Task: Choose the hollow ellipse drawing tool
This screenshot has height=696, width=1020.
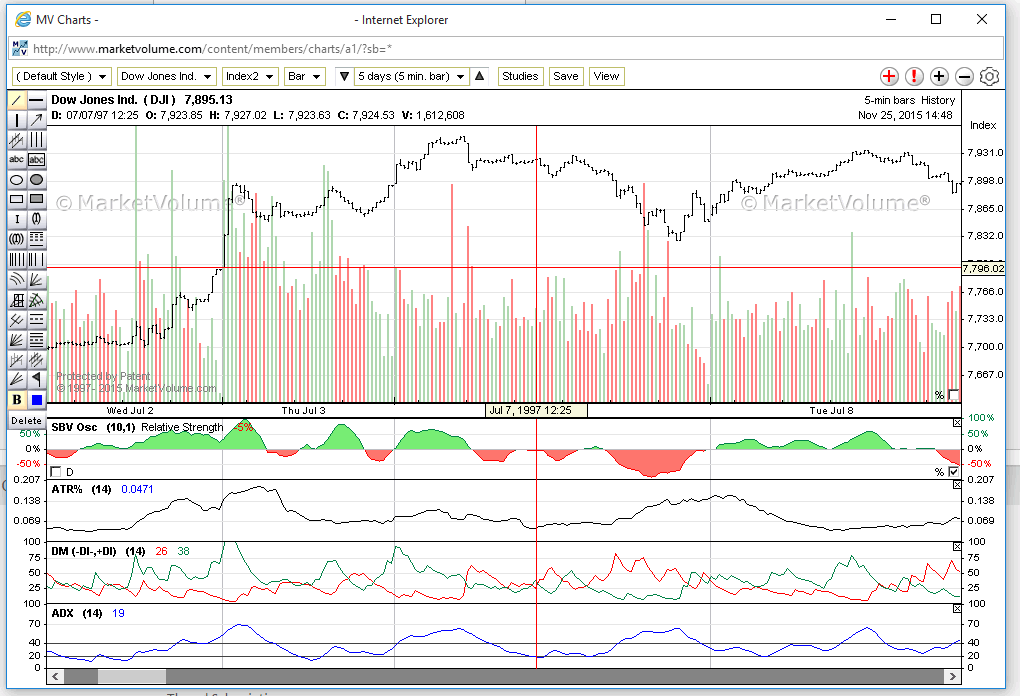Action: [x=16, y=180]
